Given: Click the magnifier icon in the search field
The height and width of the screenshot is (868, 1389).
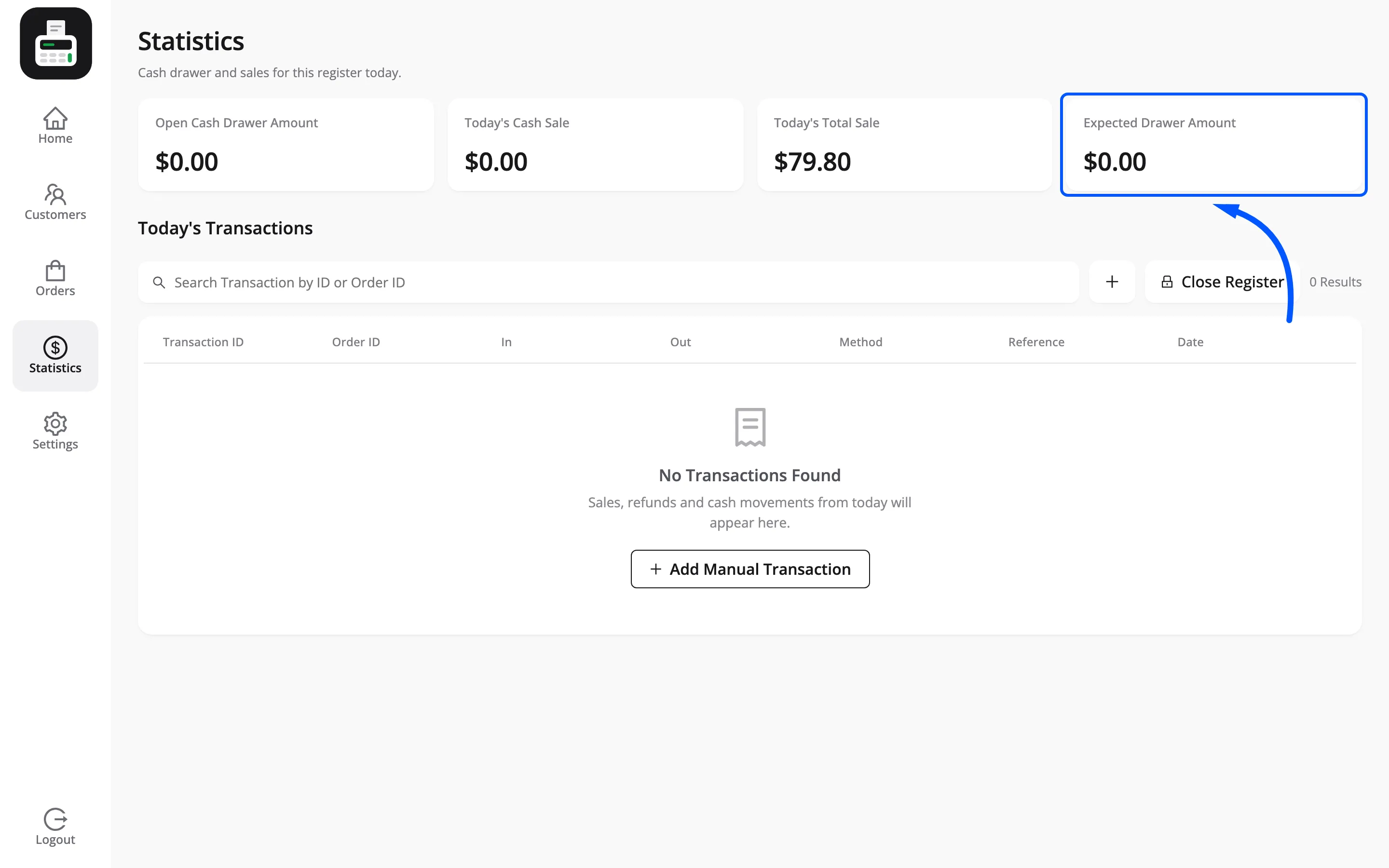Looking at the screenshot, I should click(x=159, y=283).
